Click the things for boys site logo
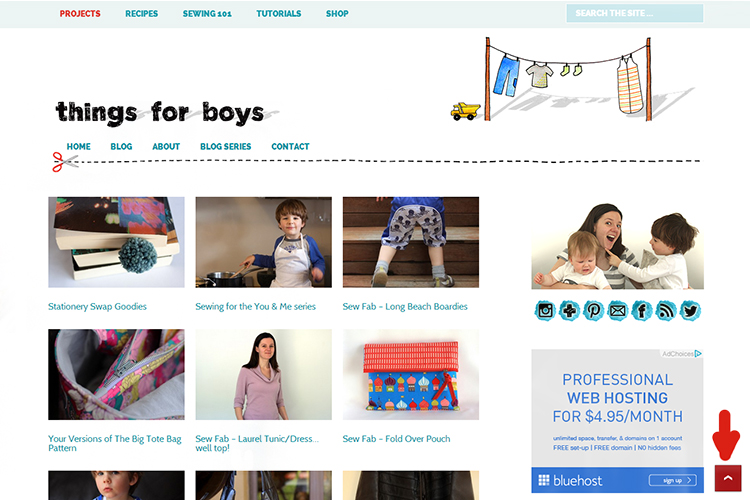The image size is (750, 500). 160,112
